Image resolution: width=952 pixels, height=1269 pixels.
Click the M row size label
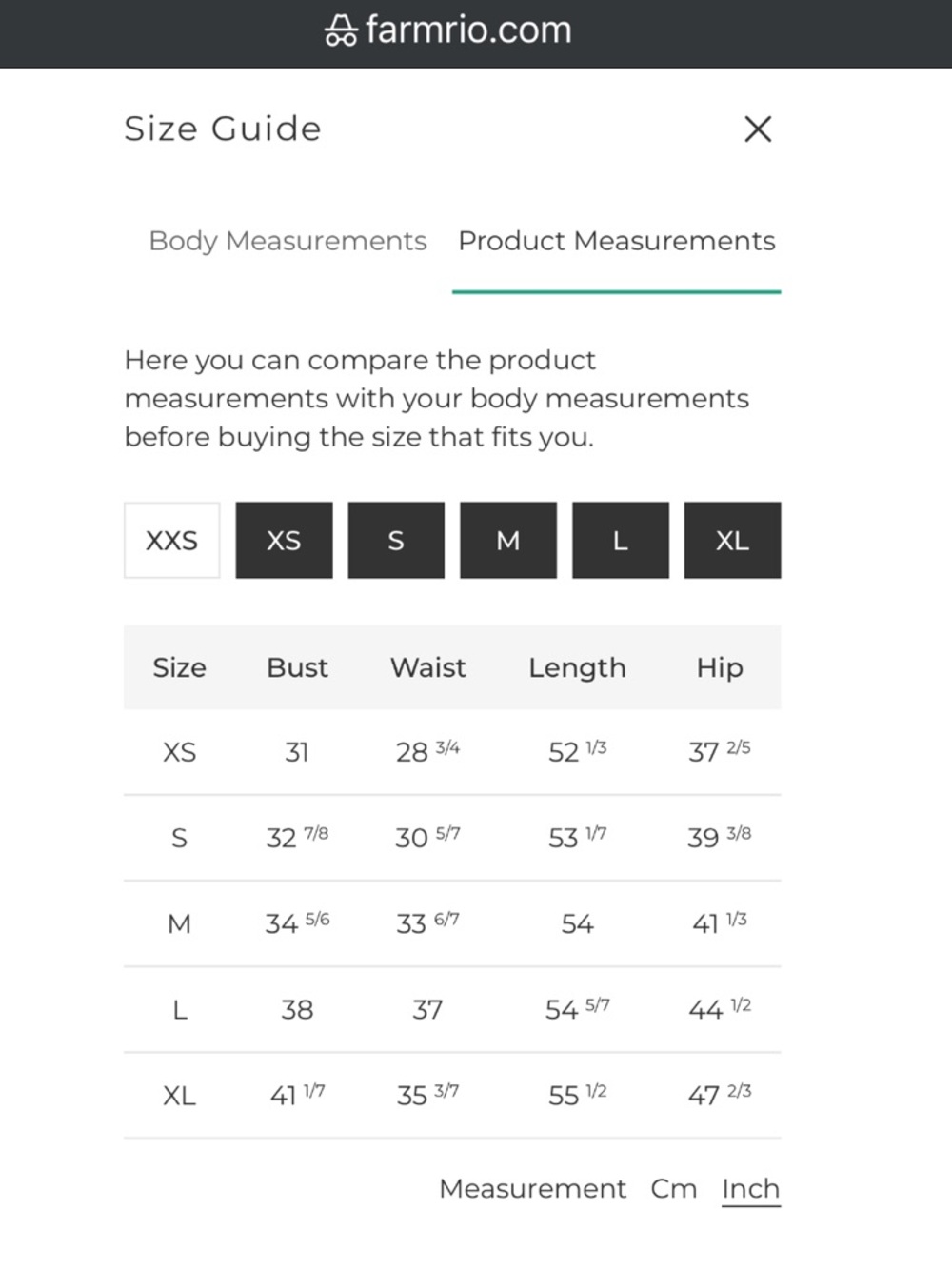(179, 923)
